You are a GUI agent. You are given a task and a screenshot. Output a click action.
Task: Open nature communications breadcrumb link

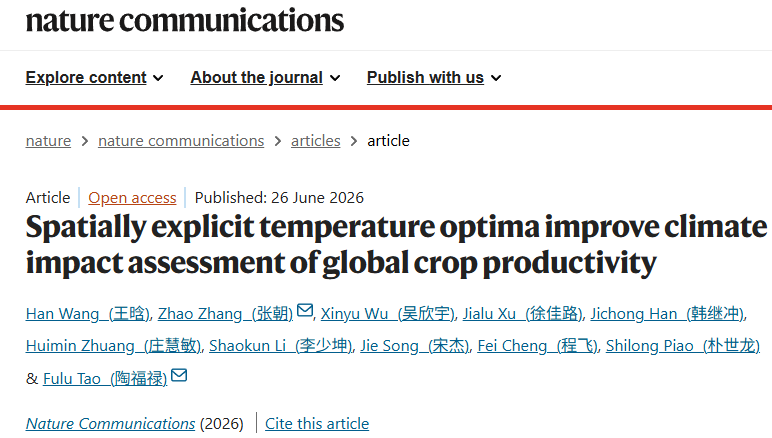[181, 141]
